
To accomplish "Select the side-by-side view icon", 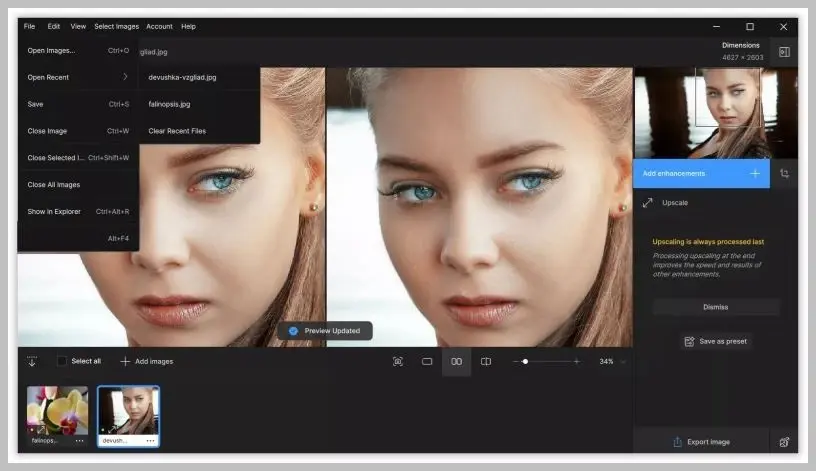I will tap(456, 361).
